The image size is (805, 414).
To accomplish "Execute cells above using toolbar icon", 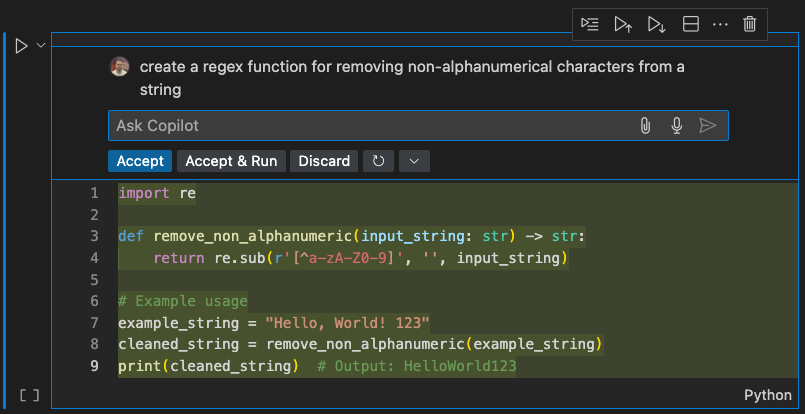I will (623, 24).
